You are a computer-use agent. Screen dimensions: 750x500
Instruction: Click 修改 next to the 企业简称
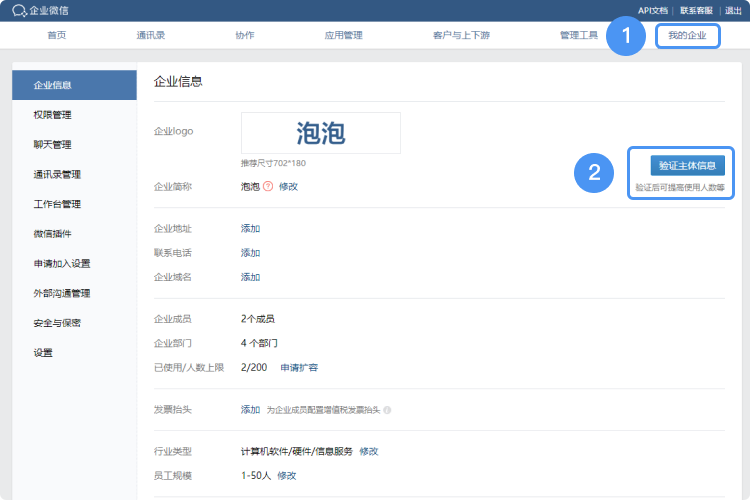coord(288,186)
